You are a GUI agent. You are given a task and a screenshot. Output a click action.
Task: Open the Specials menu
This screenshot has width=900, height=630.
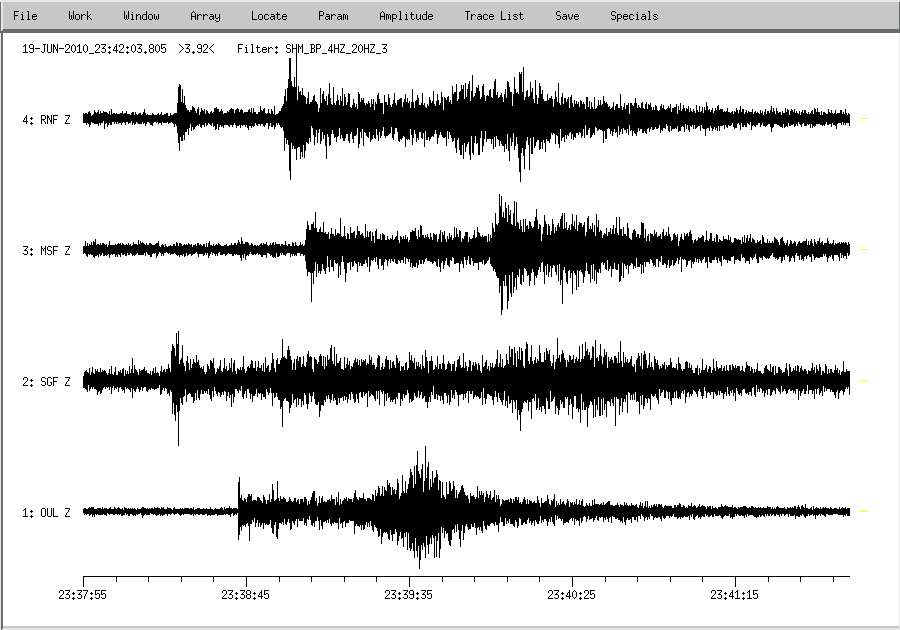(634, 16)
